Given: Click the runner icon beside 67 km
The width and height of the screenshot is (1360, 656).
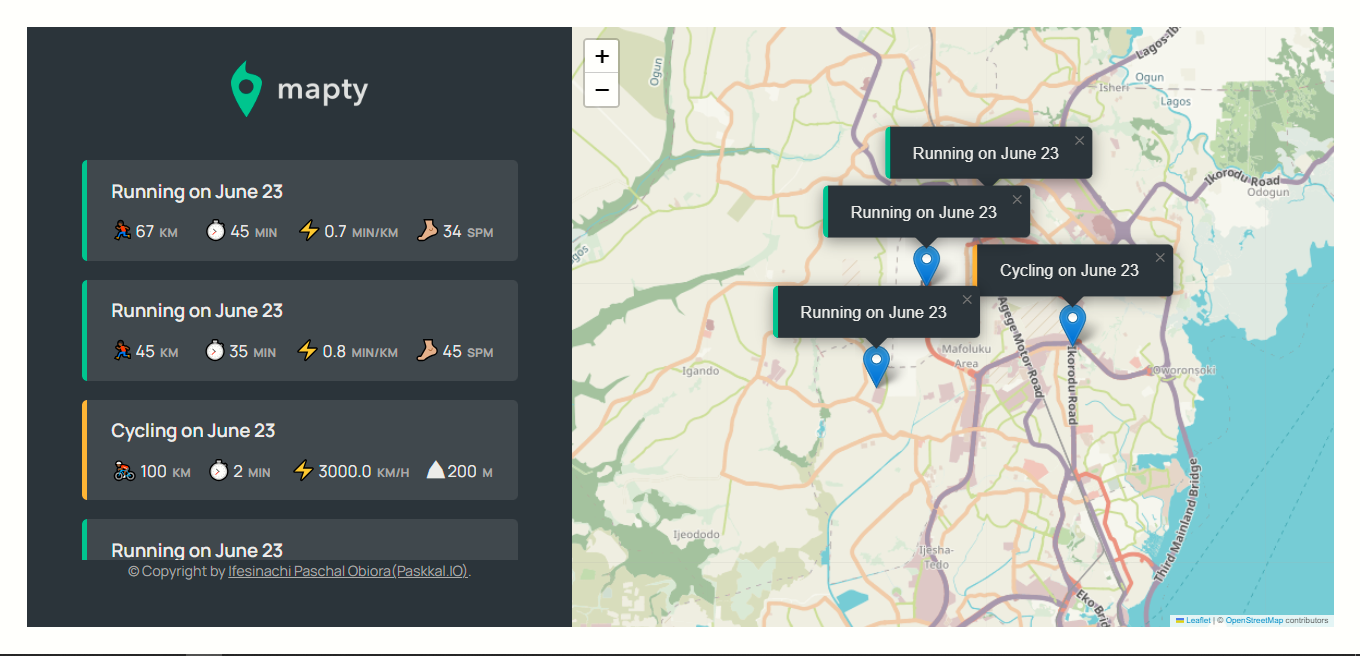Looking at the screenshot, I should coord(121,231).
